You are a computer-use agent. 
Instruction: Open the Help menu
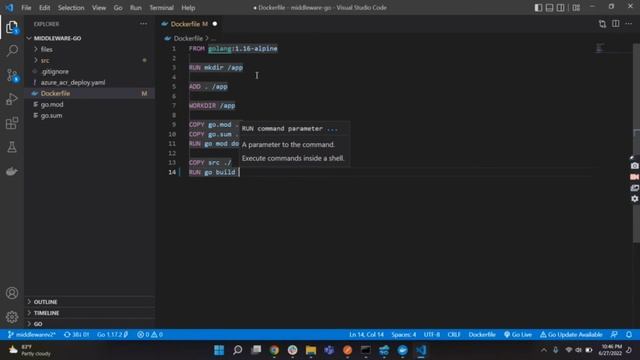188,7
